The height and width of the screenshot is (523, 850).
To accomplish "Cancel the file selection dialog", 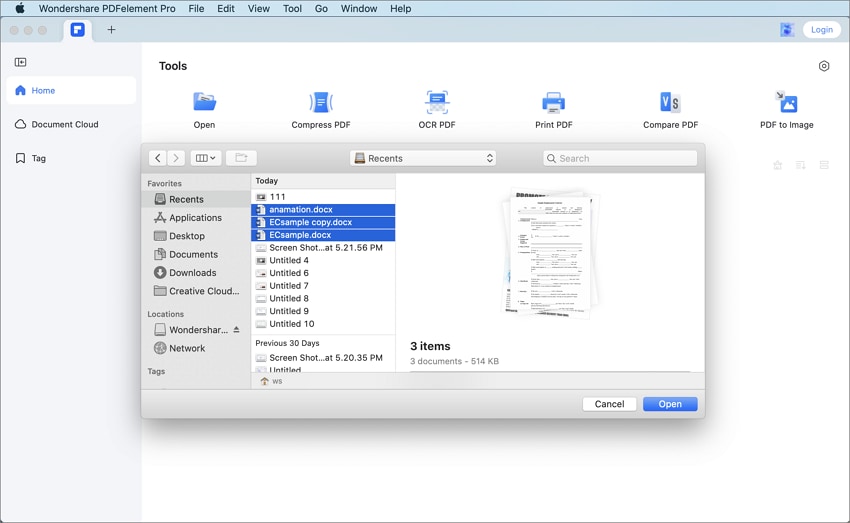I will pos(609,404).
